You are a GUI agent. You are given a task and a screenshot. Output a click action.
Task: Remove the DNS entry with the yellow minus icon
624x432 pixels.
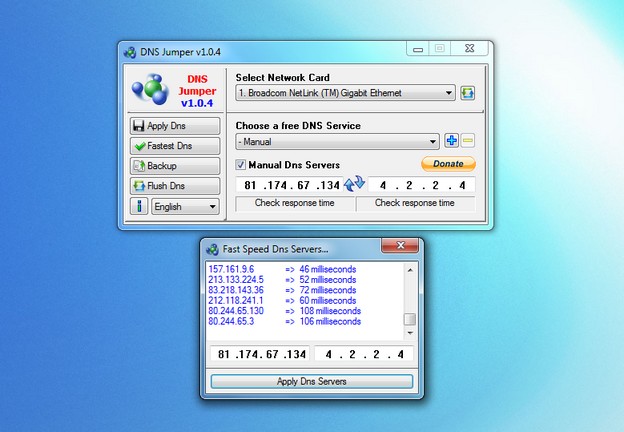click(468, 140)
